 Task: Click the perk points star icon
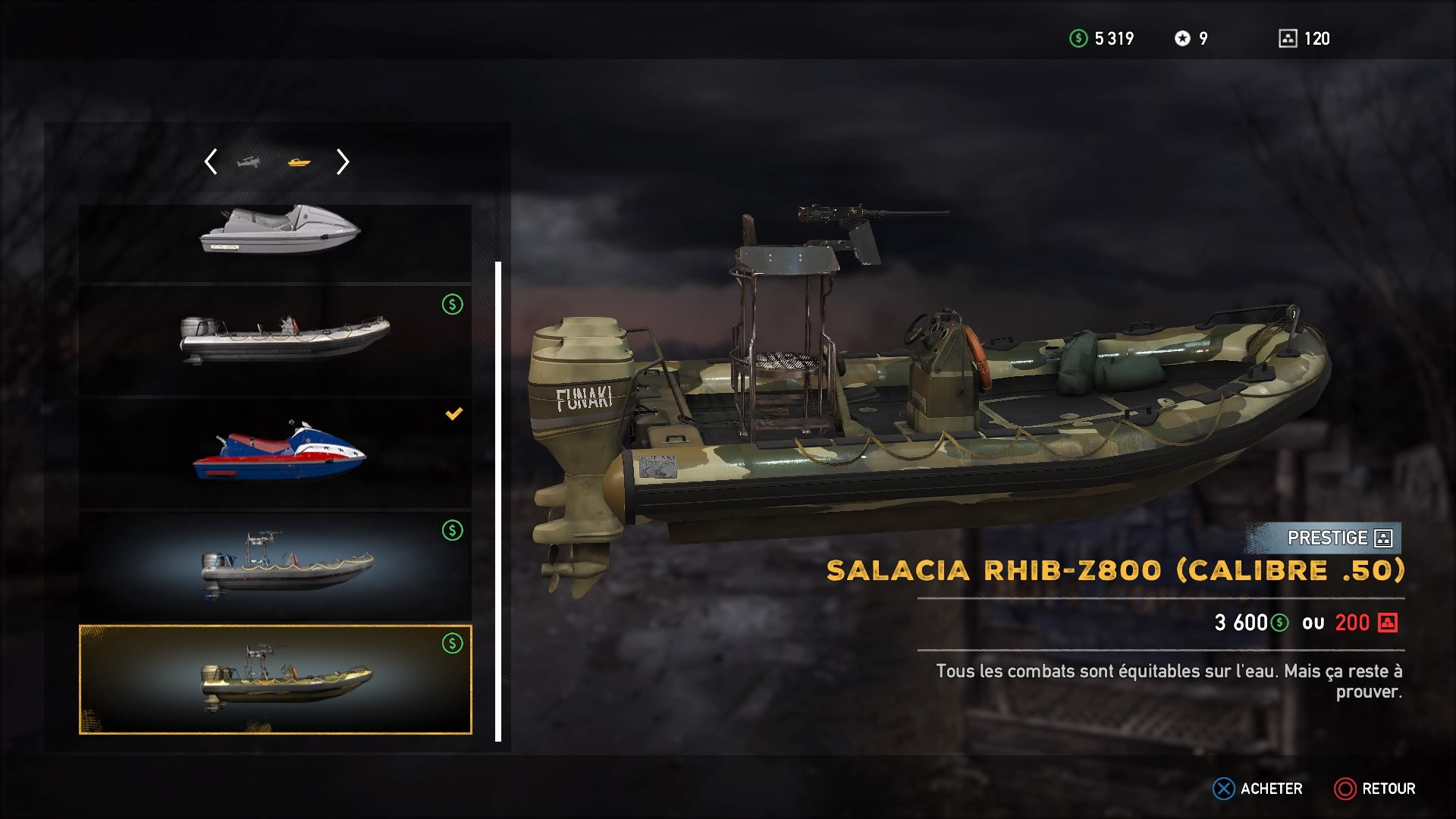(1182, 39)
